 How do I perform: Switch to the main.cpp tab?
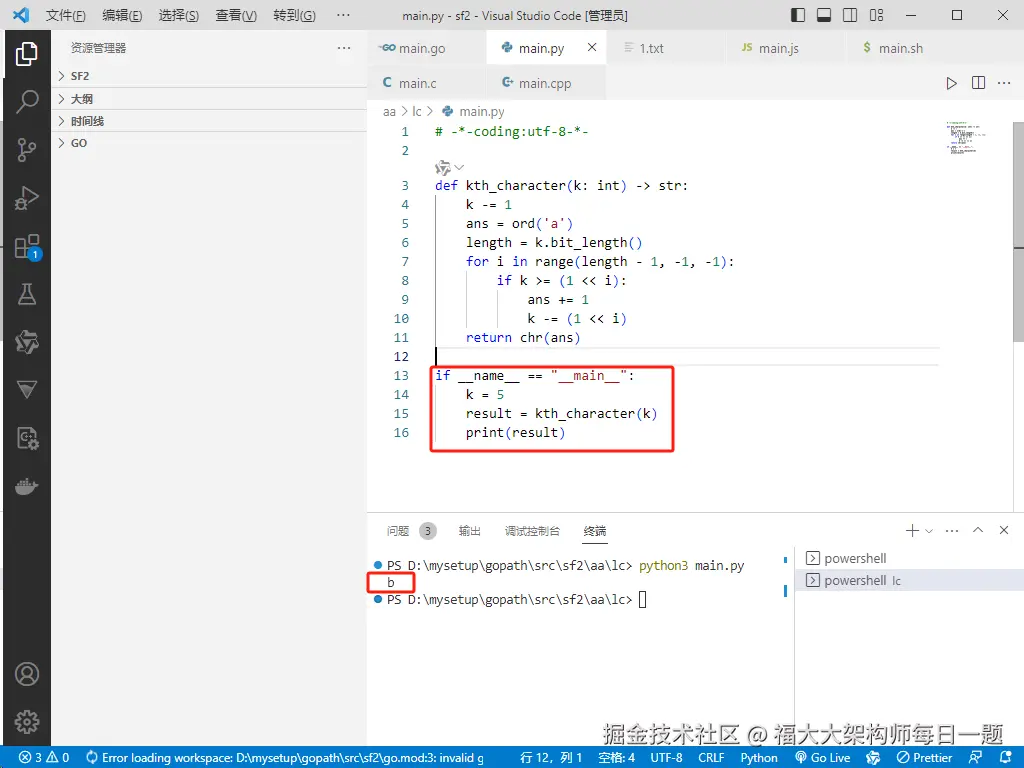546,83
